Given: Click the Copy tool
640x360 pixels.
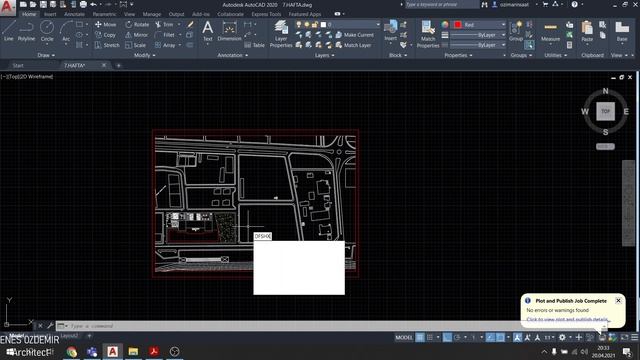Looking at the screenshot, I should [105, 35].
